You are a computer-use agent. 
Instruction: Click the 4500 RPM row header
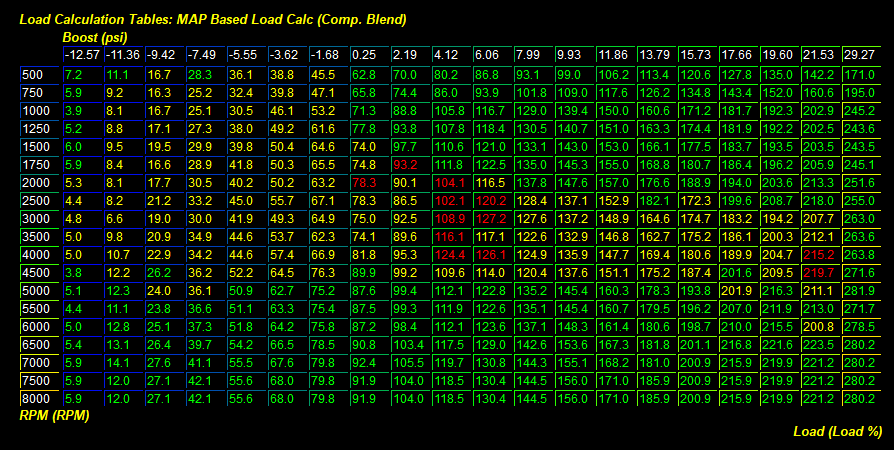(34, 272)
